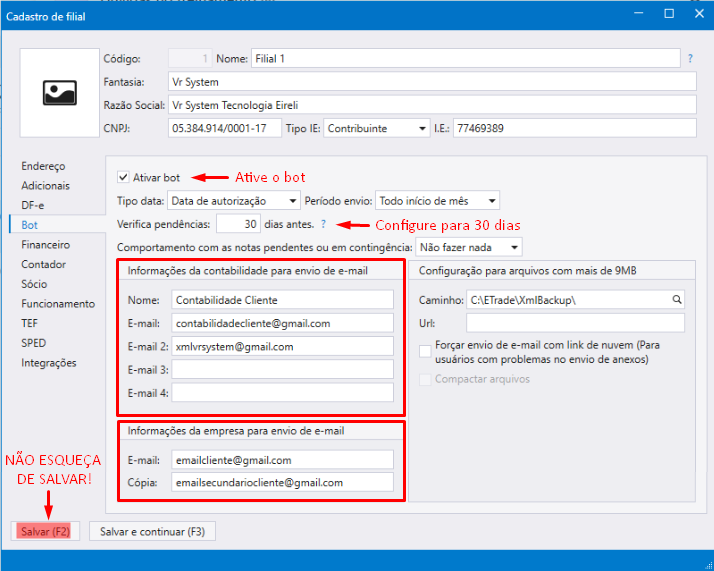The height and width of the screenshot is (571, 714).
Task: Open the Tipo IE Contribuinte dropdown
Action: click(377, 128)
